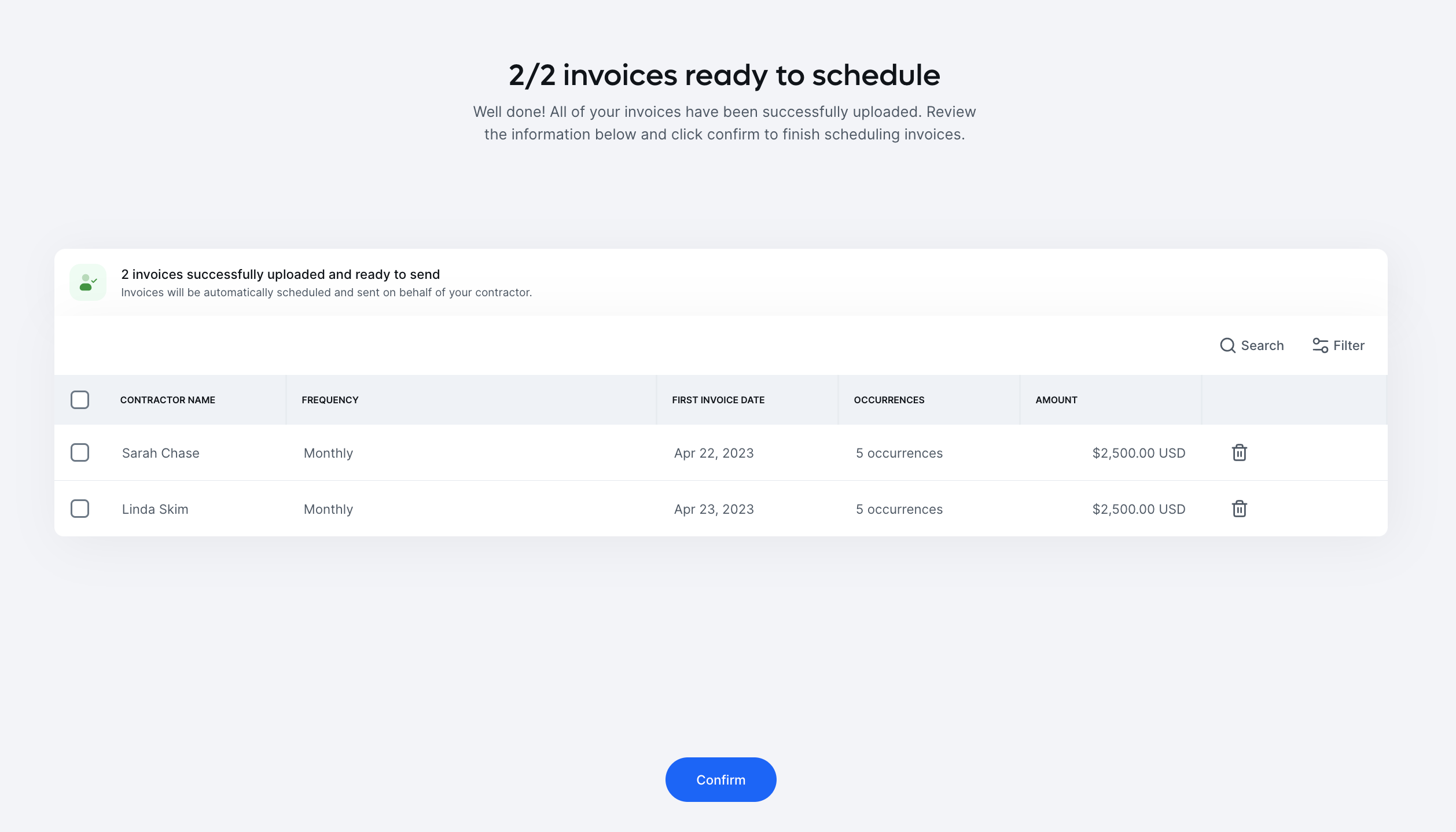
Task: Check the Sarah Chase invoice row
Action: pos(80,452)
